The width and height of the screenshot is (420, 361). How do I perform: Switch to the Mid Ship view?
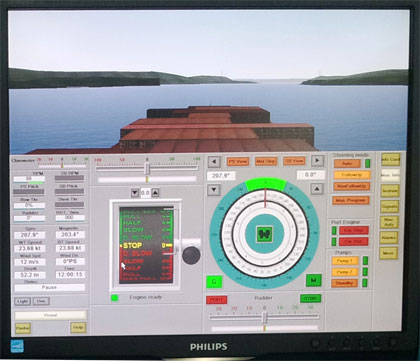(266, 161)
